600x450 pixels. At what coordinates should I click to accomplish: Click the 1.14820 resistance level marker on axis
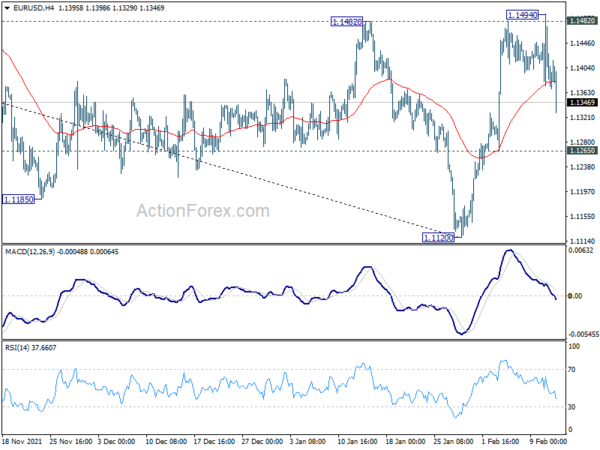(x=582, y=21)
